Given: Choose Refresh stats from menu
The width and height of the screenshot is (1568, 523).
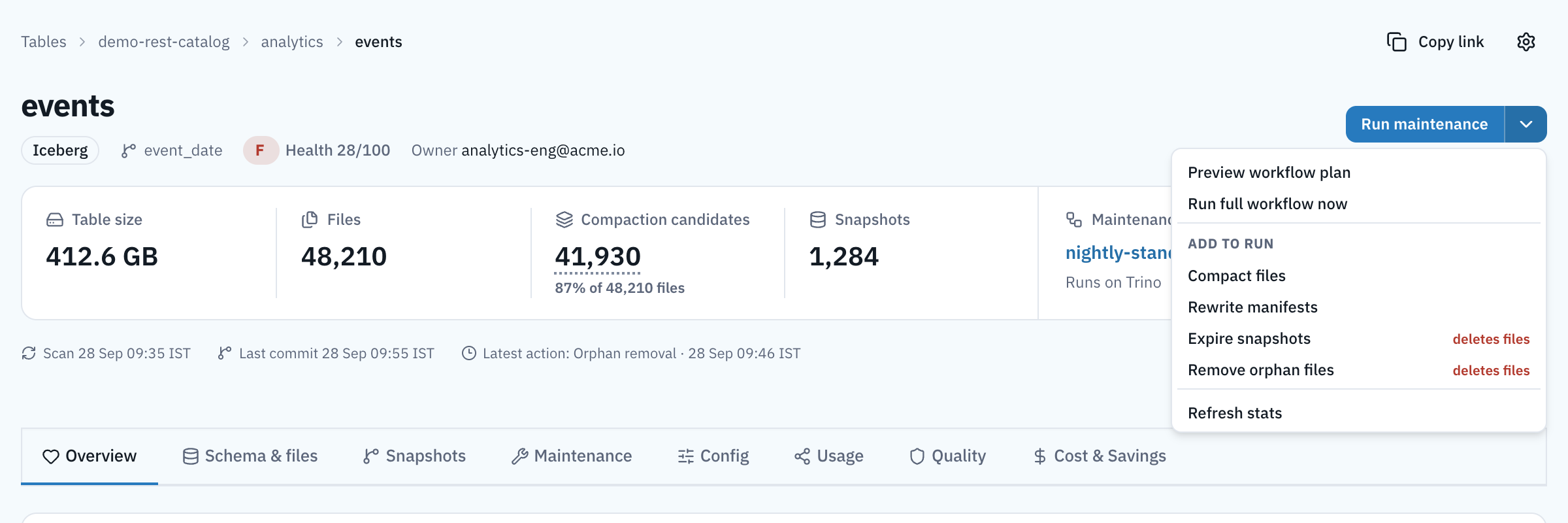Looking at the screenshot, I should coord(1359,413).
